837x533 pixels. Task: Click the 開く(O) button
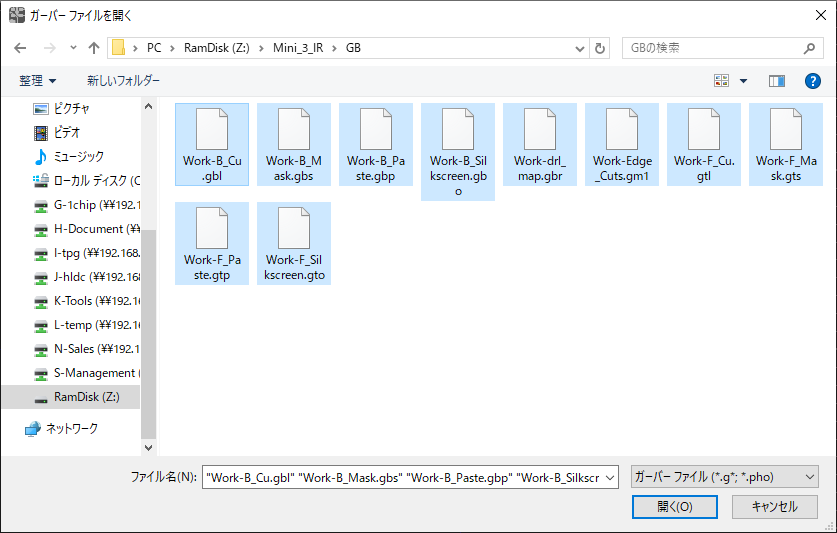[675, 506]
